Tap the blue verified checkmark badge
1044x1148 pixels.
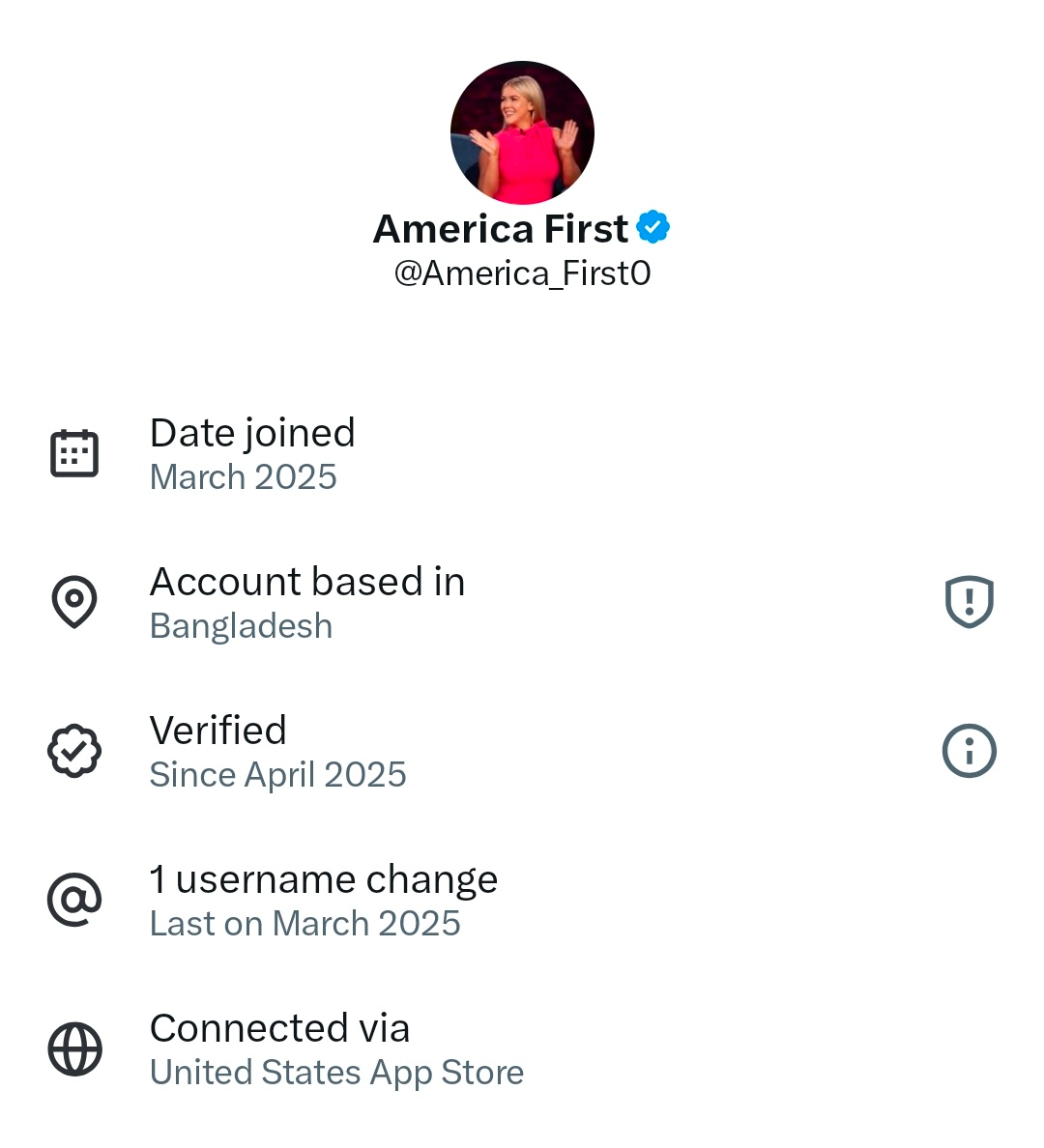[653, 228]
